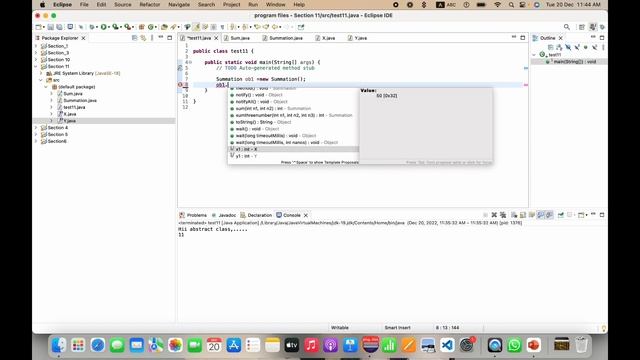Toggle Show Console on Standard Error change
The height and width of the screenshot is (360, 640).
(549, 215)
